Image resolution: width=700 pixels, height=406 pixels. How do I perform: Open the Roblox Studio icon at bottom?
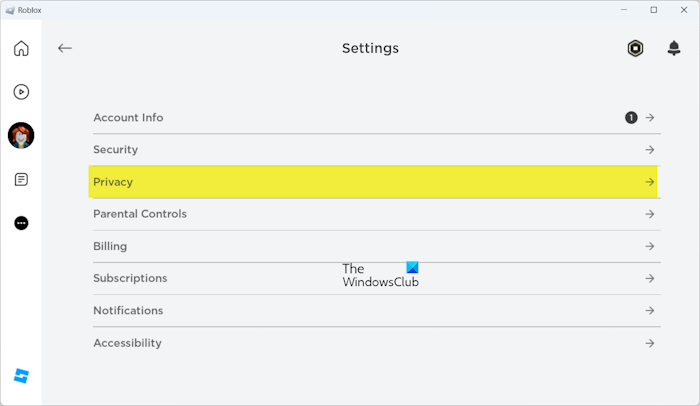point(21,376)
